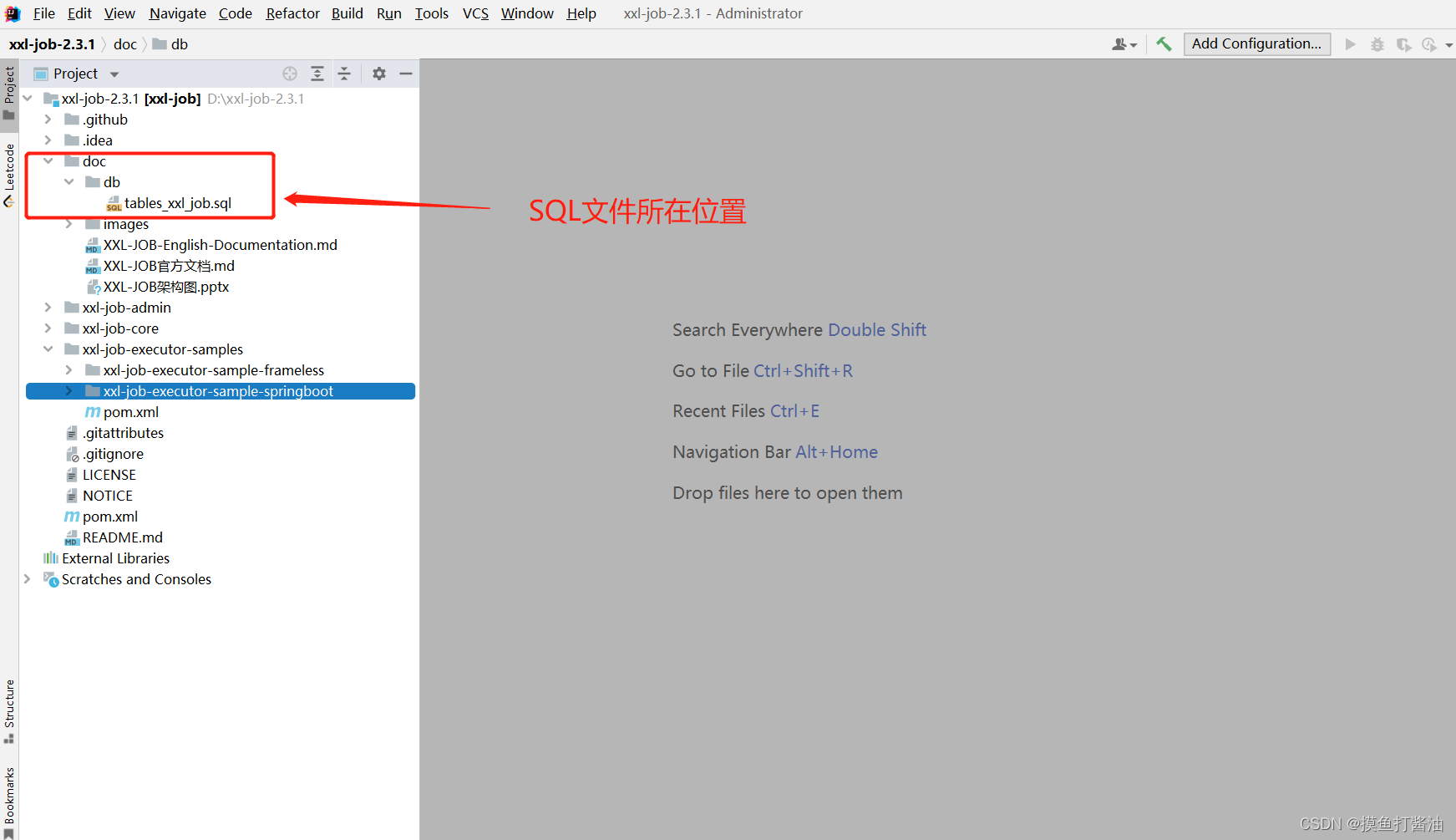
Task: Open the Tools menu
Action: pos(431,13)
